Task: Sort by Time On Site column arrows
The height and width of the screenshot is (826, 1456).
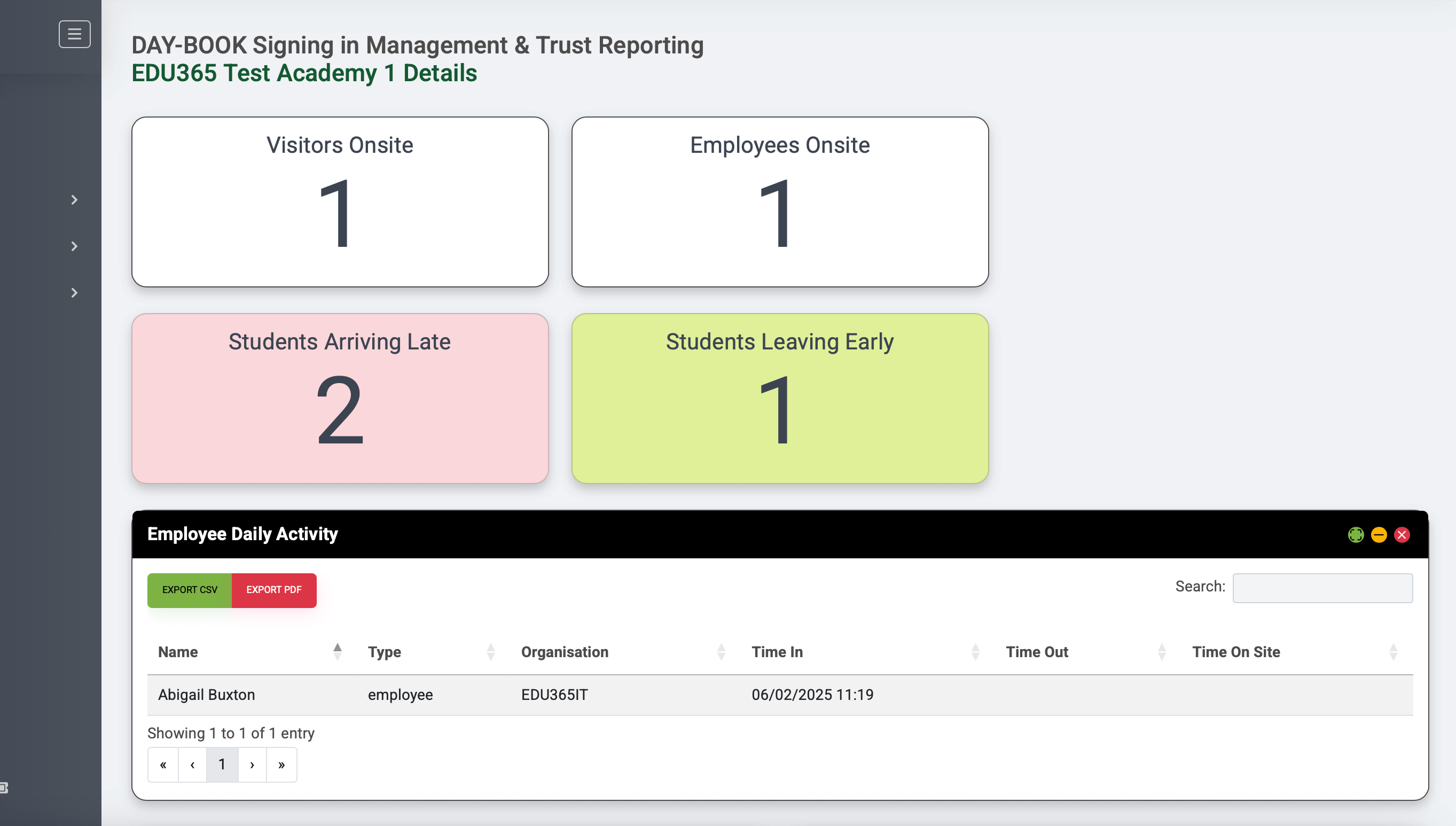Action: point(1394,652)
